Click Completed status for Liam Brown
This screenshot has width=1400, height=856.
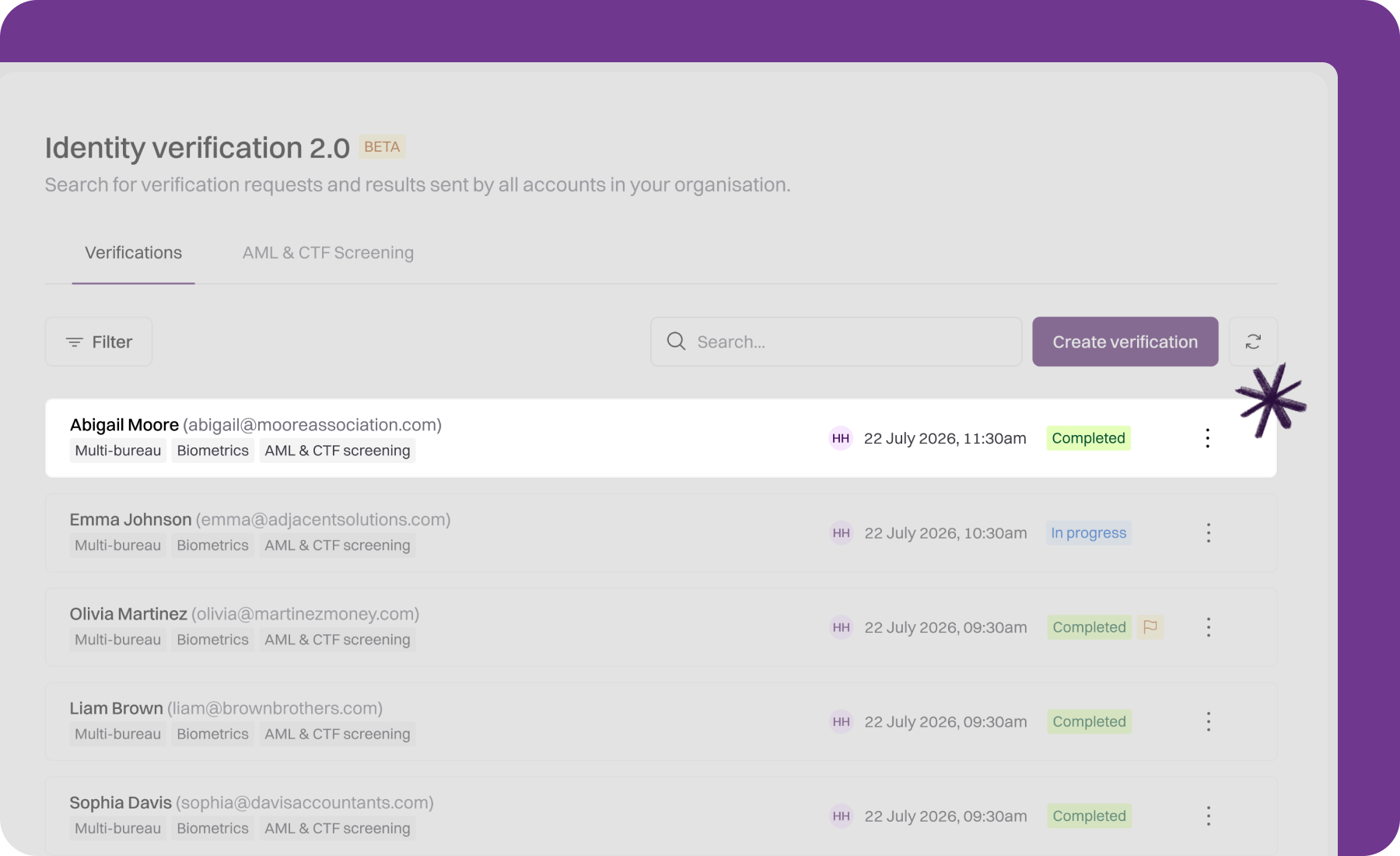point(1089,721)
